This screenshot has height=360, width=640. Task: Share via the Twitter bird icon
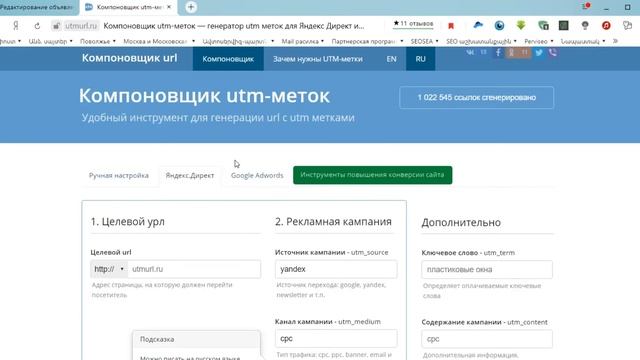point(539,52)
